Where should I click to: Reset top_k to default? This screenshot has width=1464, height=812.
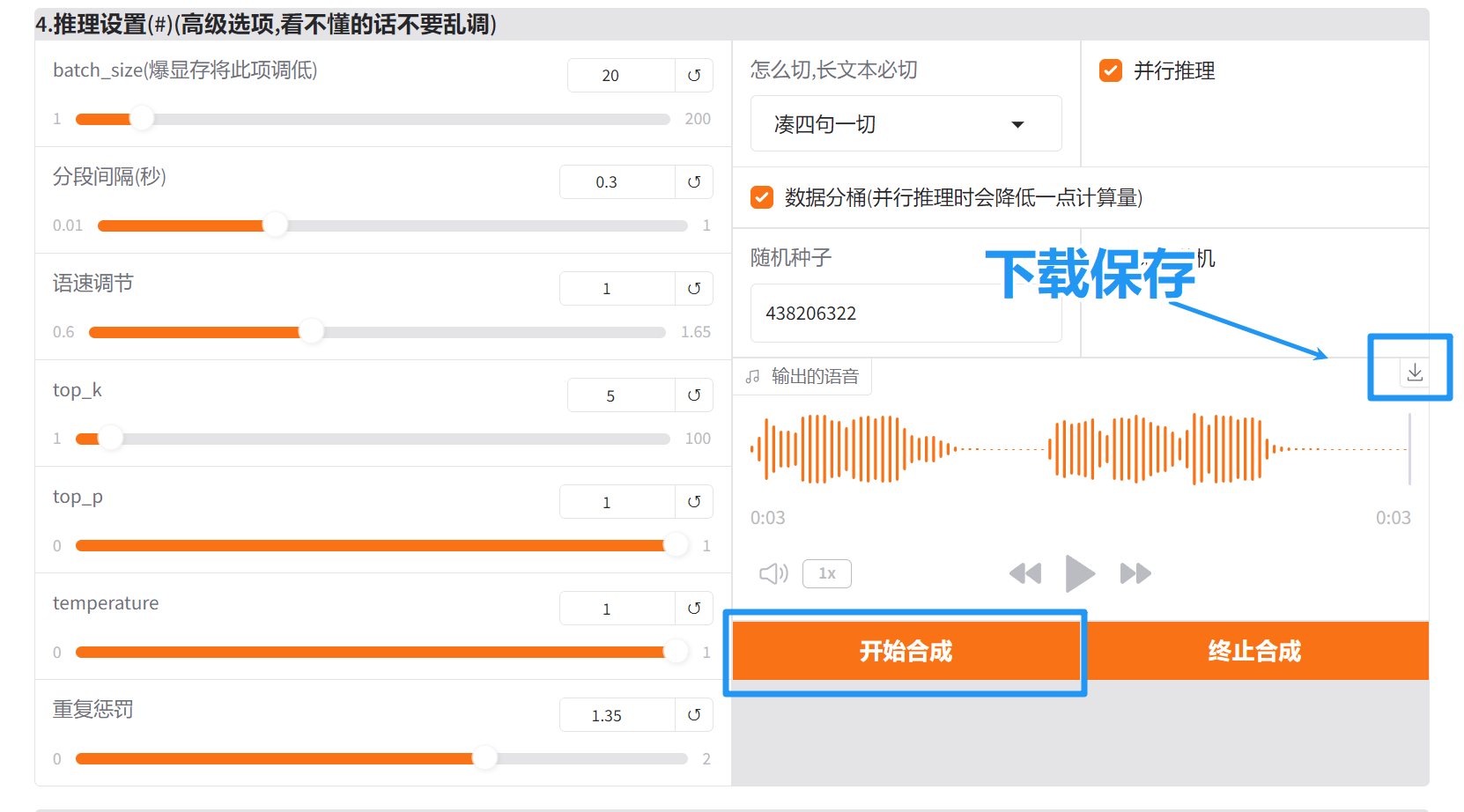pos(695,395)
